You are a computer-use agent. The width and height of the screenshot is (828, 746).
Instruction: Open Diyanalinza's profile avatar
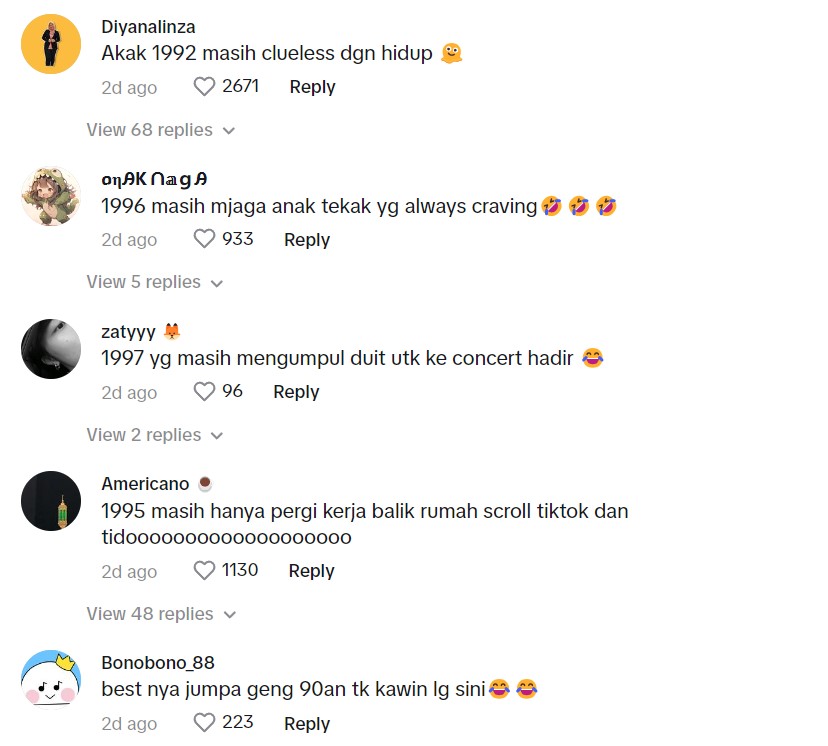(x=51, y=44)
